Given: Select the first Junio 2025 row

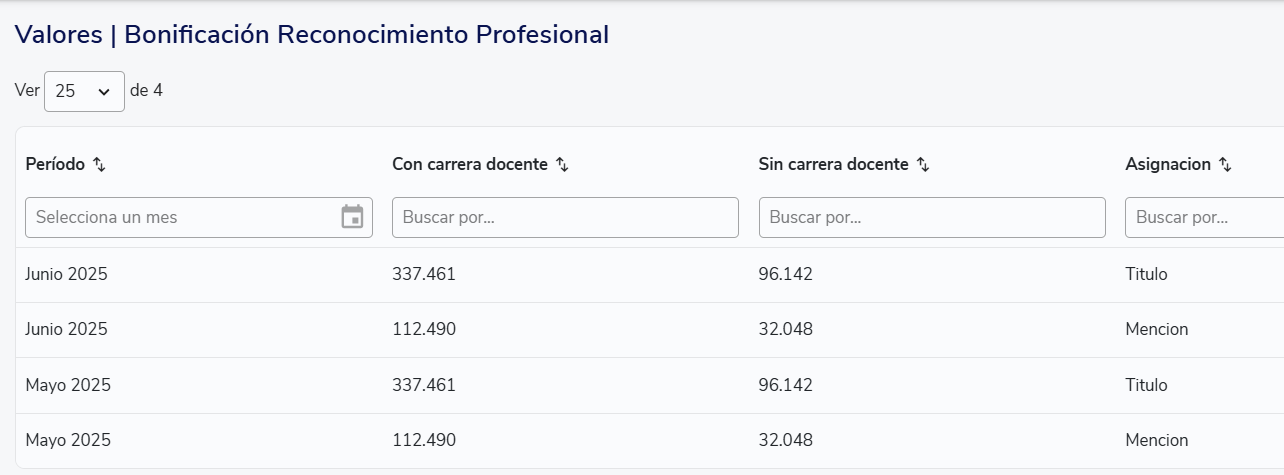Looking at the screenshot, I should (66, 274).
